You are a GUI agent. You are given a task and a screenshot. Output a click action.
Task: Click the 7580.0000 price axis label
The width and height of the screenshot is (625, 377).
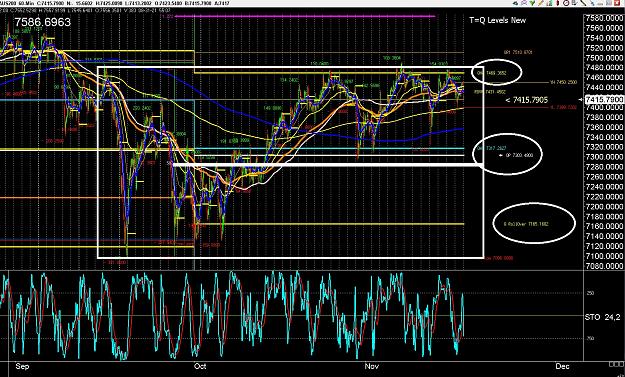(604, 18)
